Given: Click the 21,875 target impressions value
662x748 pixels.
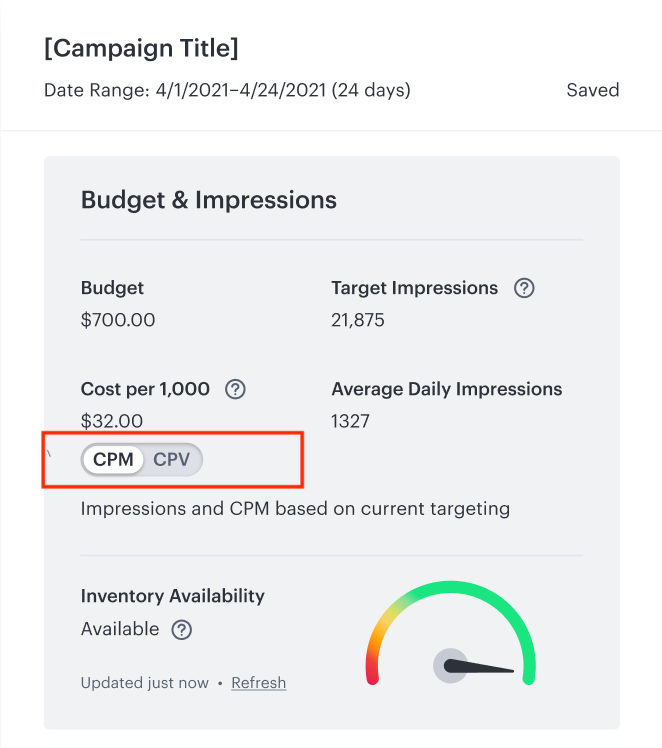Looking at the screenshot, I should [x=358, y=320].
